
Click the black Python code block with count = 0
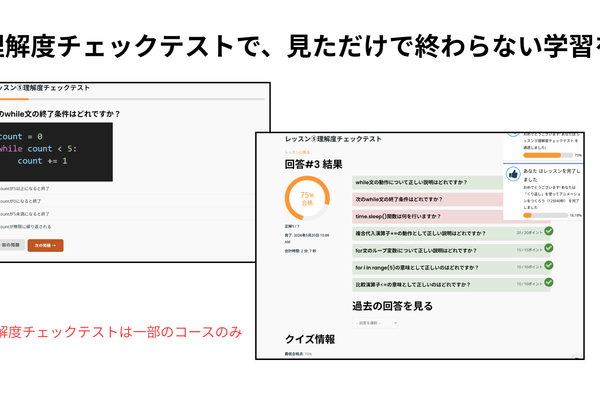click(x=56, y=152)
